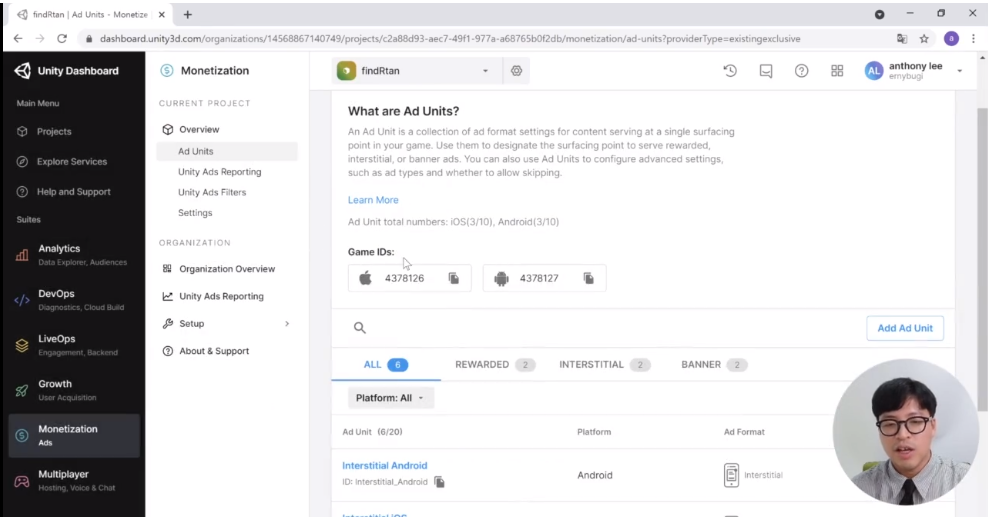The width and height of the screenshot is (988, 517).
Task: Copy the Interstitial_Android ID
Action: 439,482
